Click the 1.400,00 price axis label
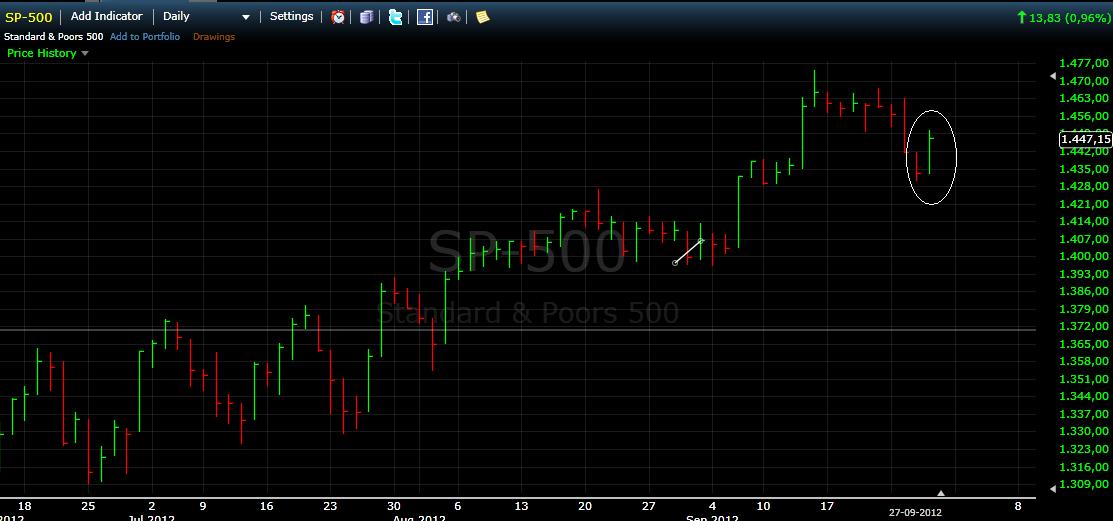 (1083, 256)
